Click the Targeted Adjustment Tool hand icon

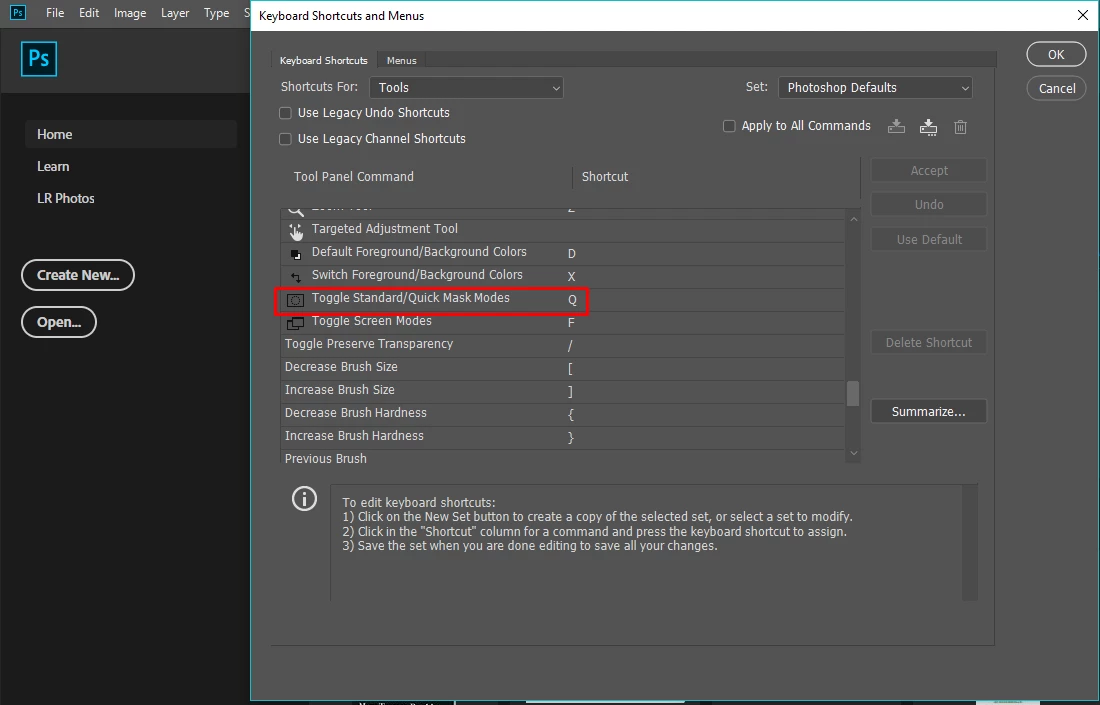pyautogui.click(x=295, y=230)
